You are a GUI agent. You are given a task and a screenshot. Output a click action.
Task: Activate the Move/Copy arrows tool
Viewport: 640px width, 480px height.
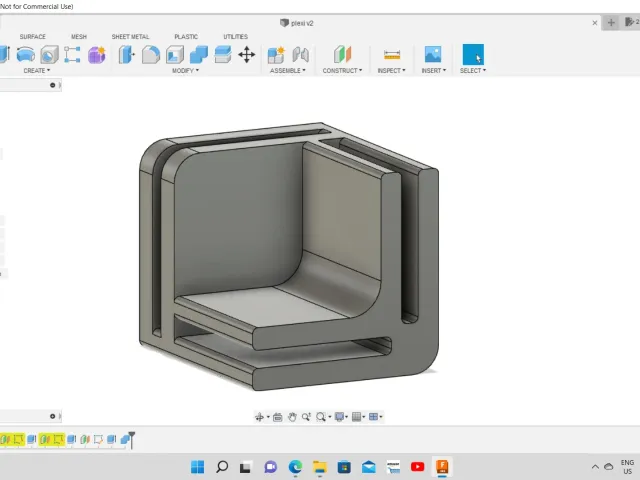coord(247,54)
